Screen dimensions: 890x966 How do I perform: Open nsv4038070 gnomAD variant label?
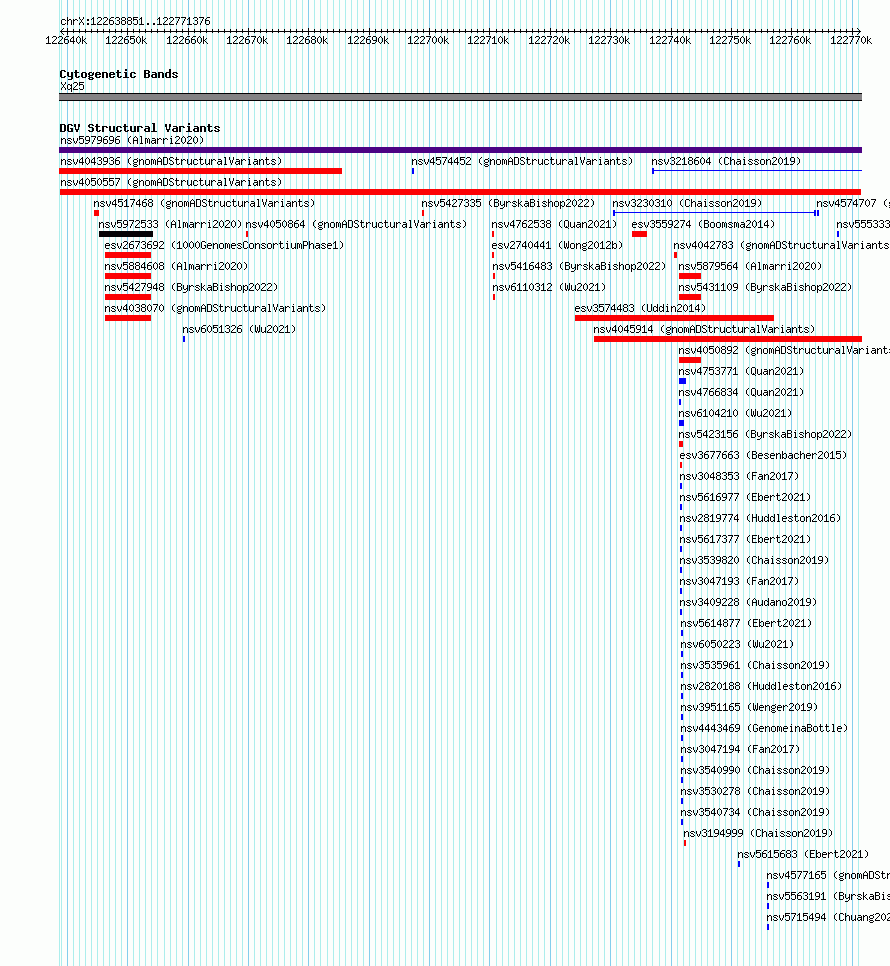215,308
